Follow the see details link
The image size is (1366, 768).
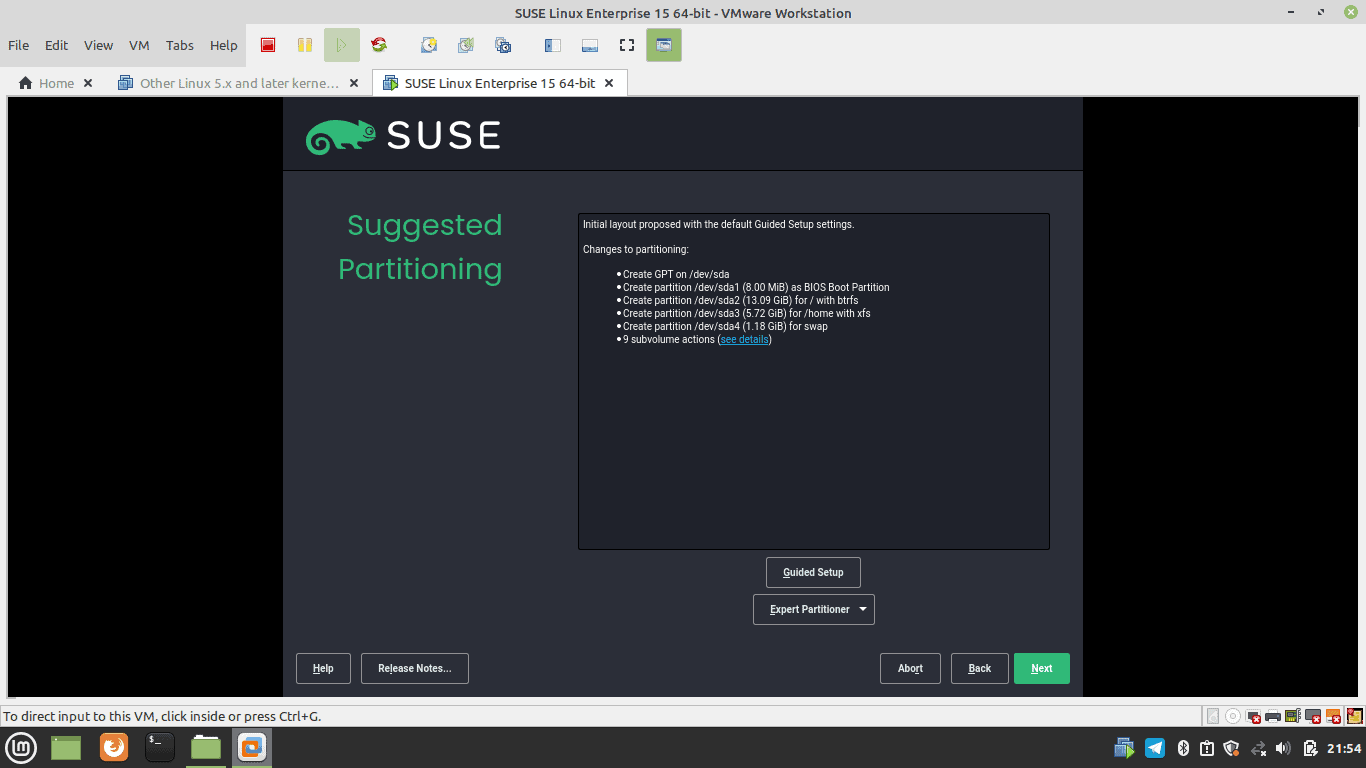pyautogui.click(x=745, y=340)
